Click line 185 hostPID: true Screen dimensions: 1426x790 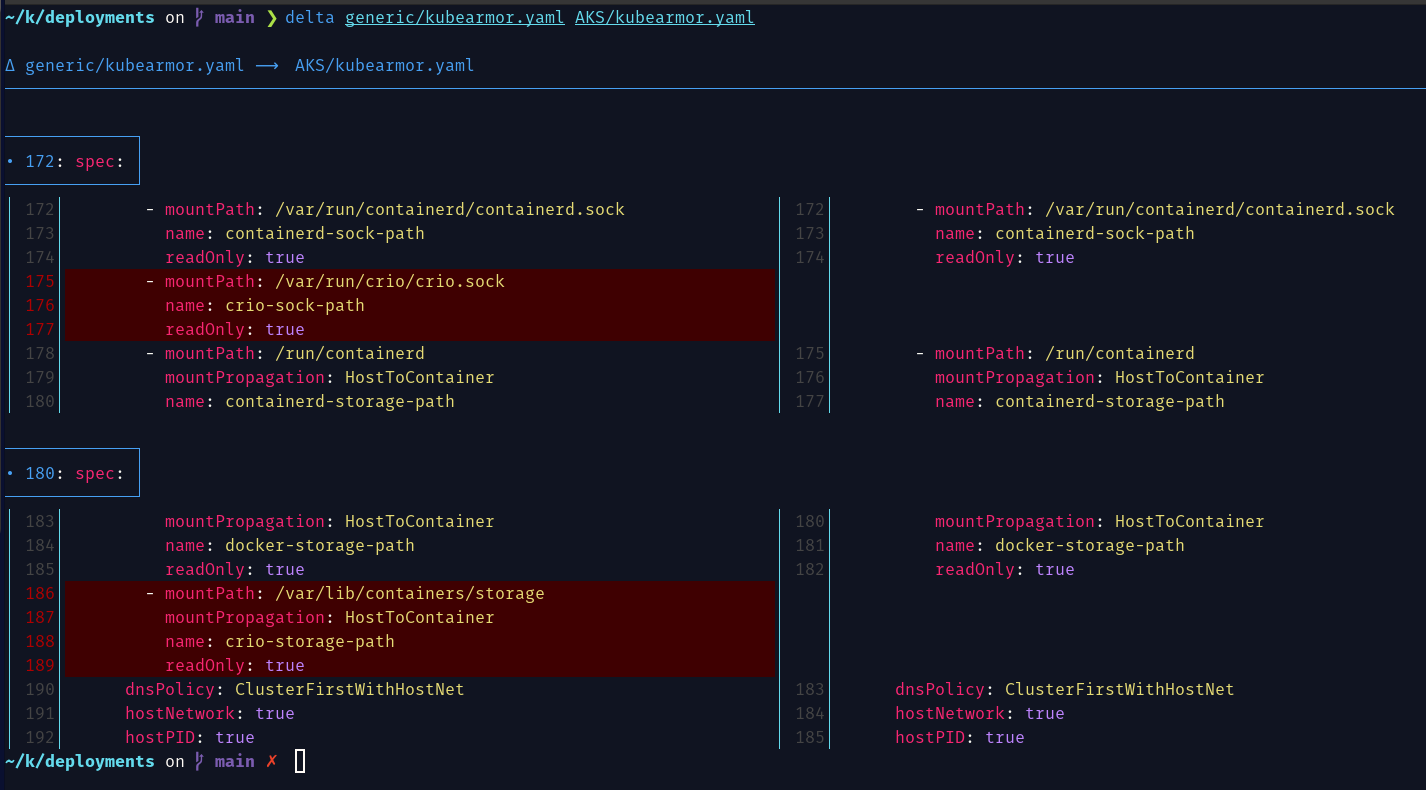(960, 738)
